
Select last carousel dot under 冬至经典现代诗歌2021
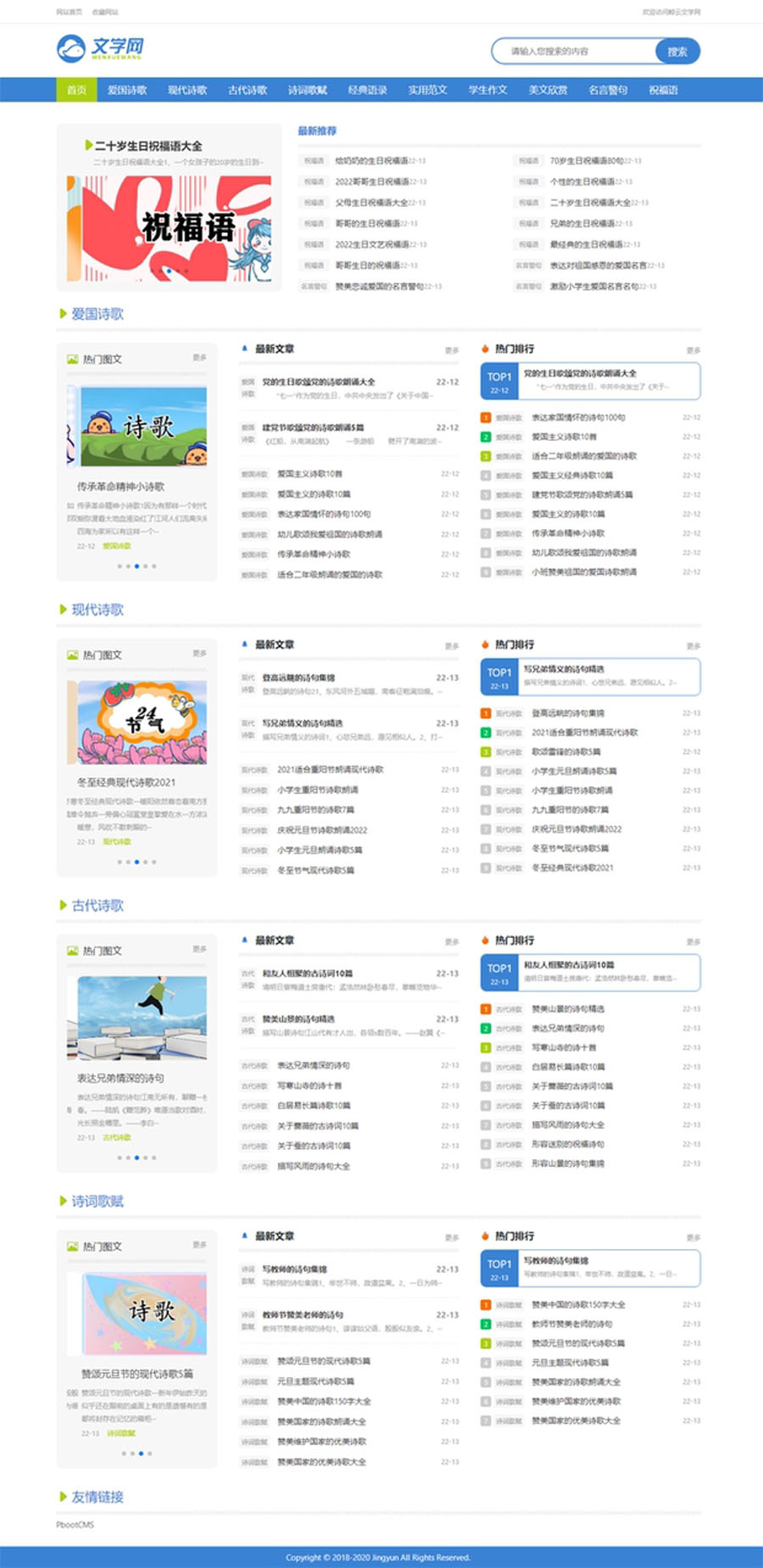pyautogui.click(x=153, y=862)
